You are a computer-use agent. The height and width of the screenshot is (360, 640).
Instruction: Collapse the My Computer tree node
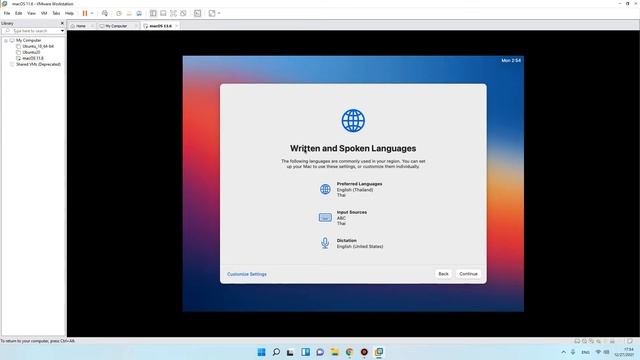click(x=6, y=40)
